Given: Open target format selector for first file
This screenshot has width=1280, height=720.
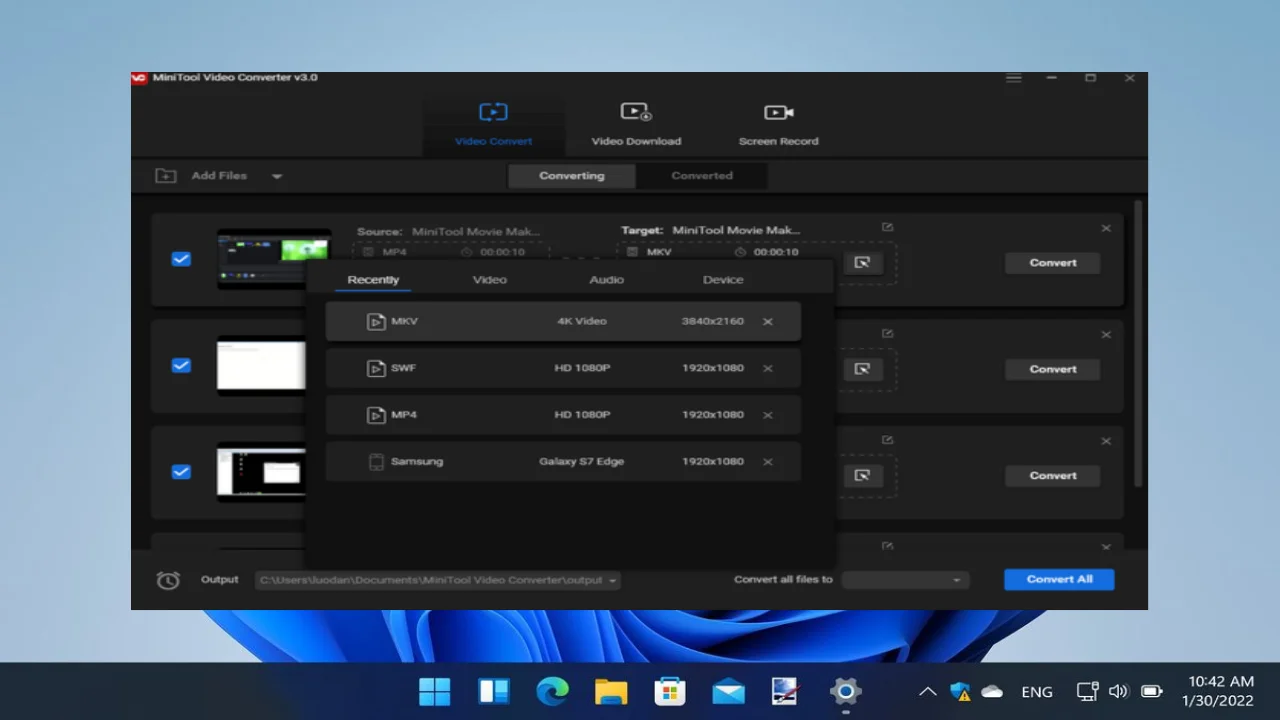Looking at the screenshot, I should click(862, 263).
